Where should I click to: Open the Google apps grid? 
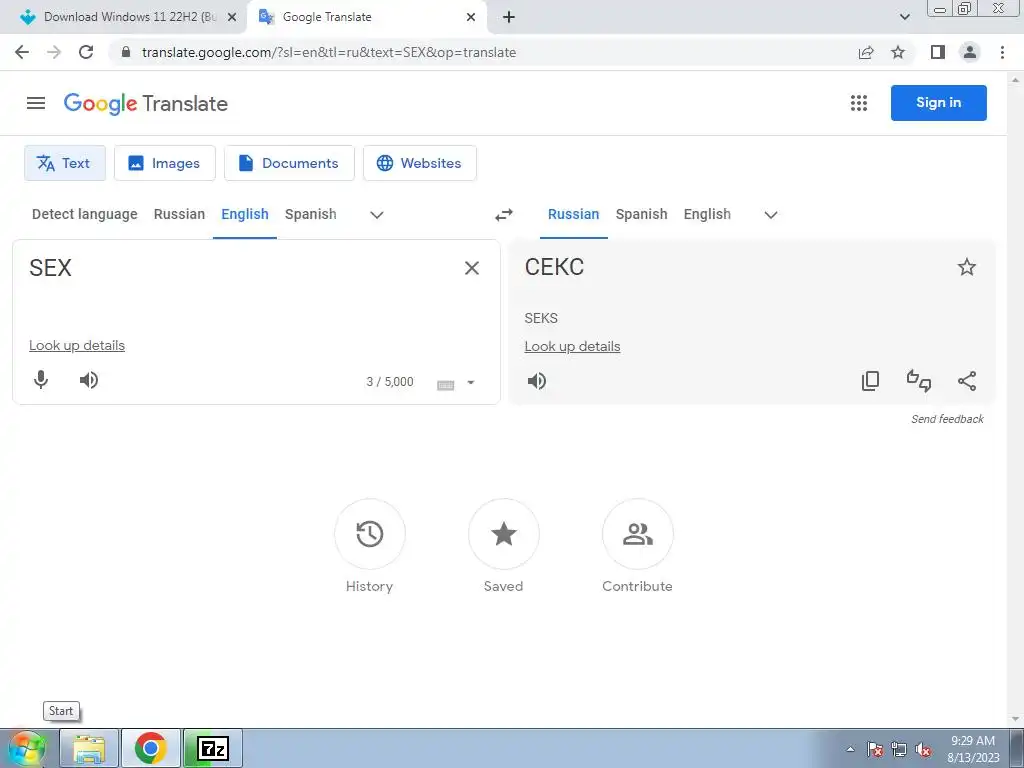coord(859,103)
